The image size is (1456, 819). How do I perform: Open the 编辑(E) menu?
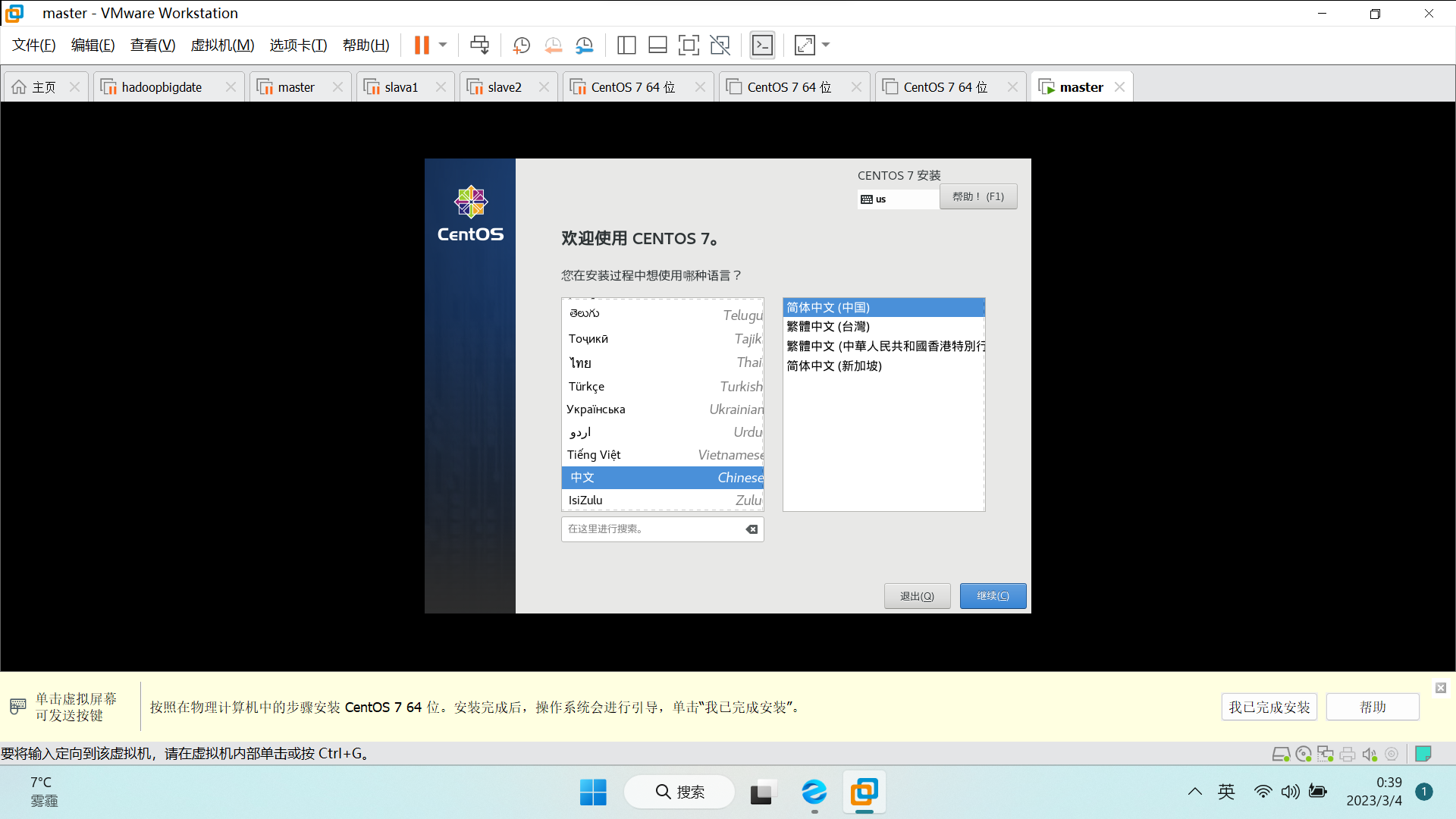(93, 45)
